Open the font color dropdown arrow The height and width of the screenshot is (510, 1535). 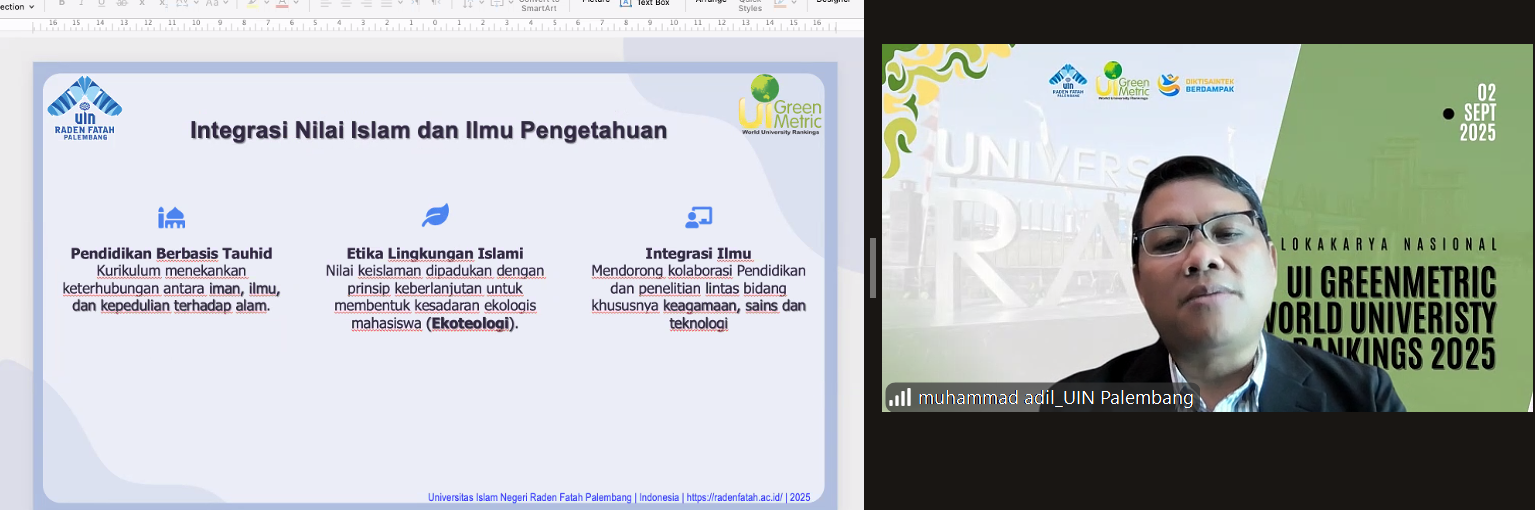[296, 4]
